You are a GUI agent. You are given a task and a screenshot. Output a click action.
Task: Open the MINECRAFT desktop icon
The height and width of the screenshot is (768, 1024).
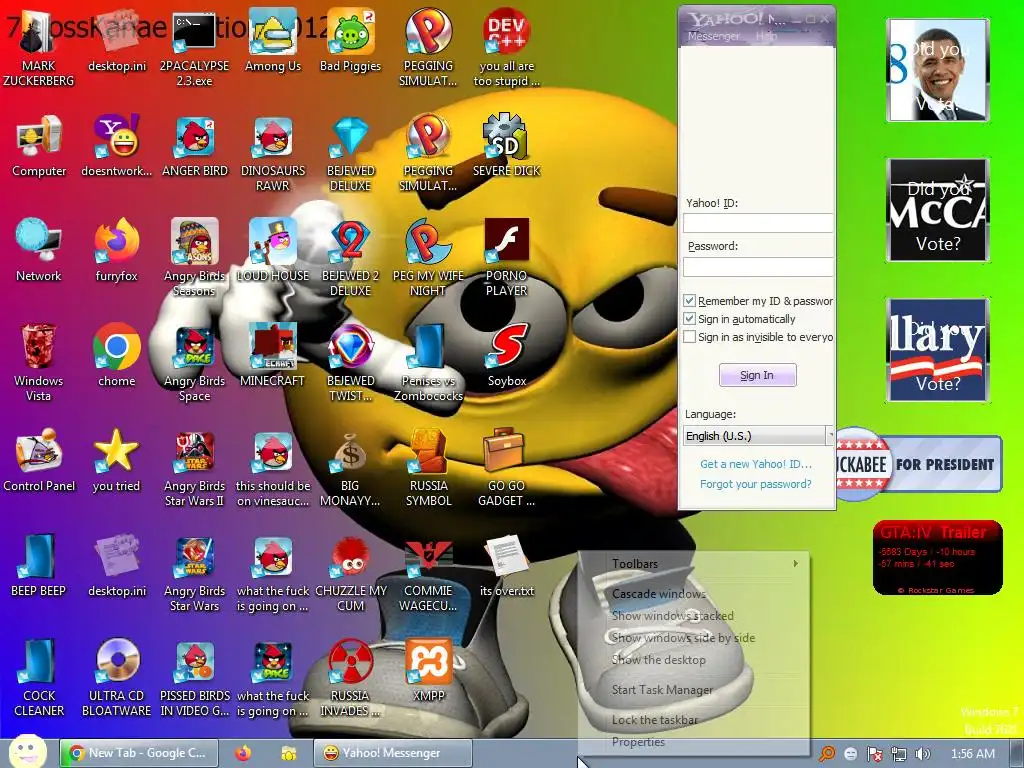tap(272, 356)
